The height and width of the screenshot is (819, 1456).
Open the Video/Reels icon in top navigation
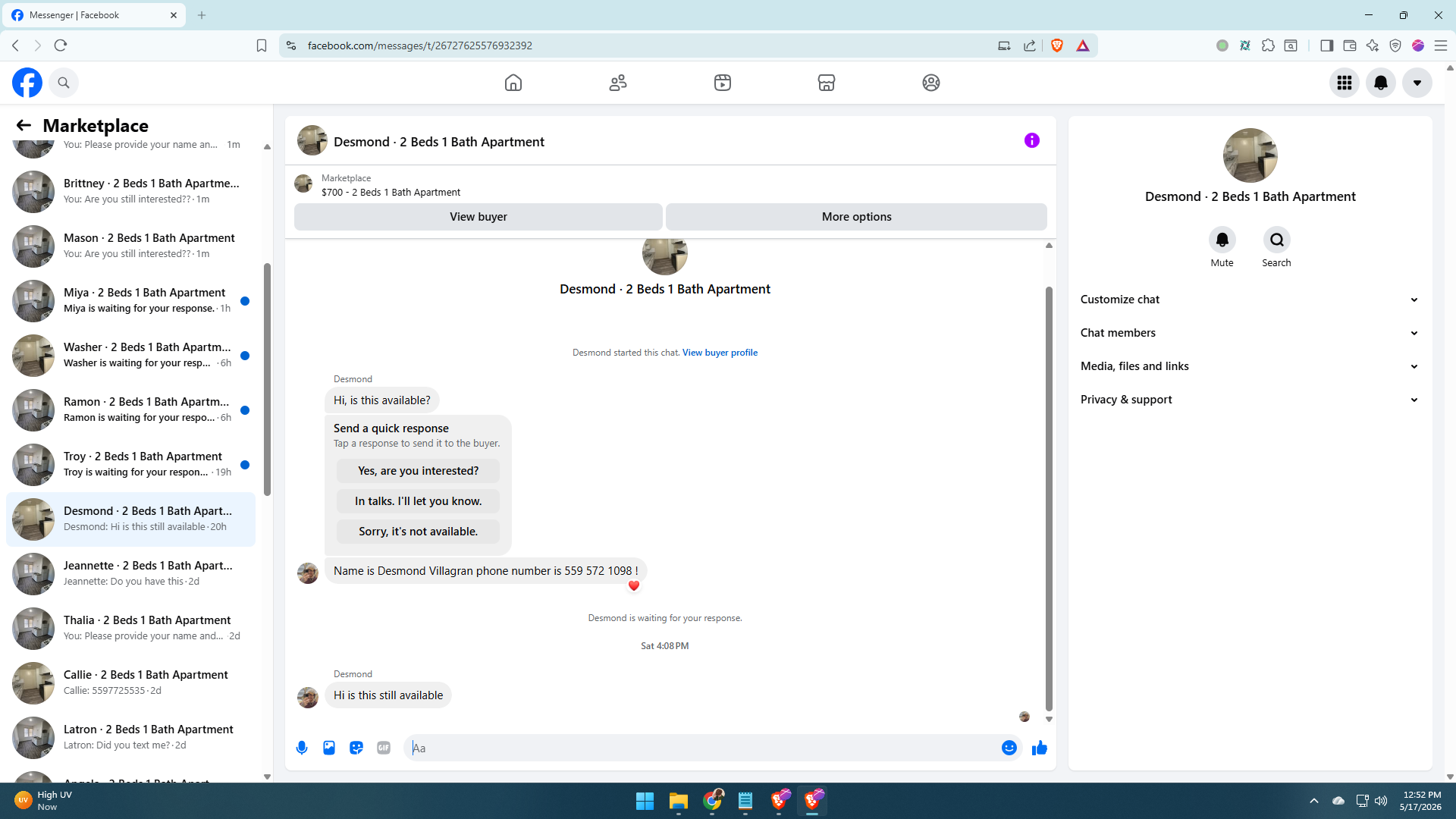pyautogui.click(x=723, y=83)
